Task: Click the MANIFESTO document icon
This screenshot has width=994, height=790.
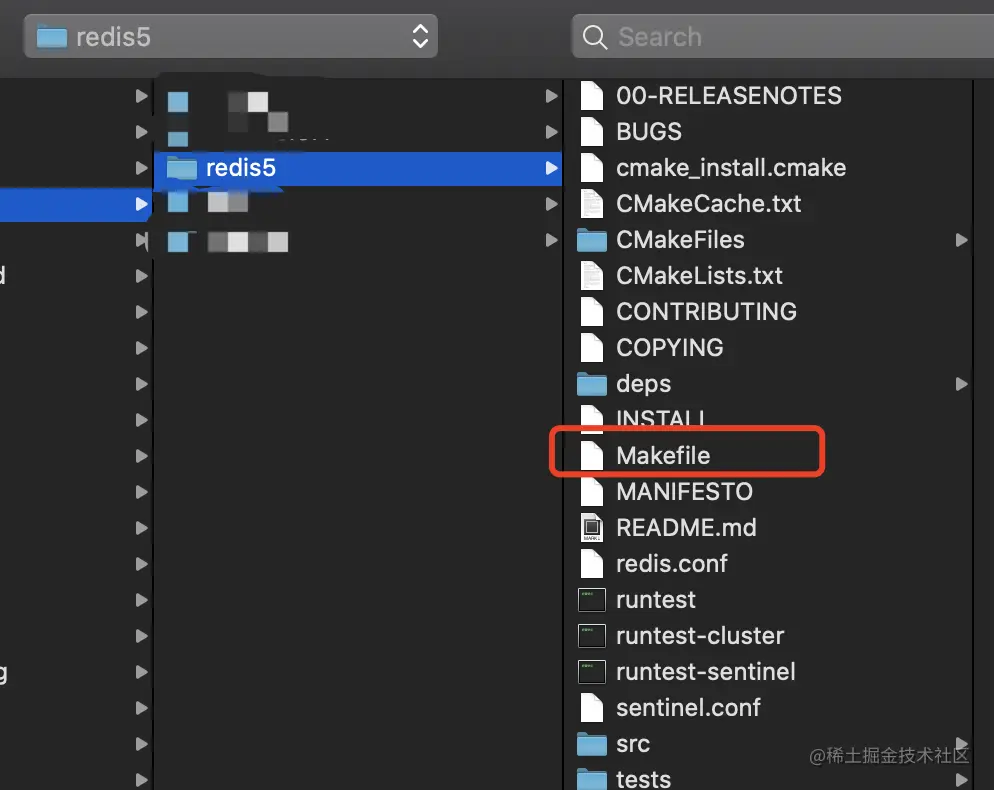Action: (x=592, y=492)
